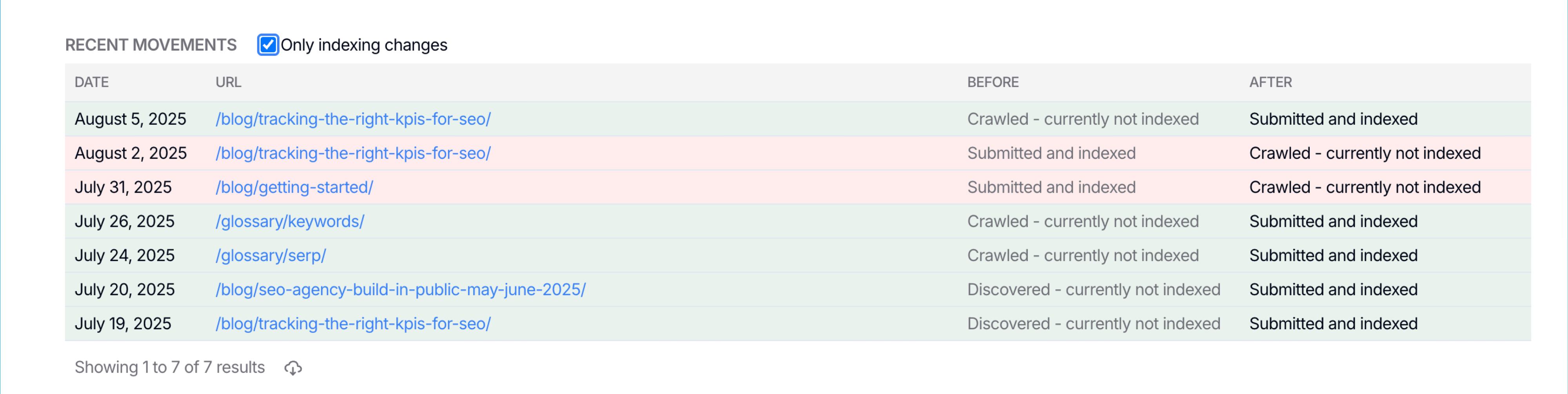Visit the /glossary/keywords/ URL
Viewport: 1568px width, 394px height.
click(x=290, y=222)
